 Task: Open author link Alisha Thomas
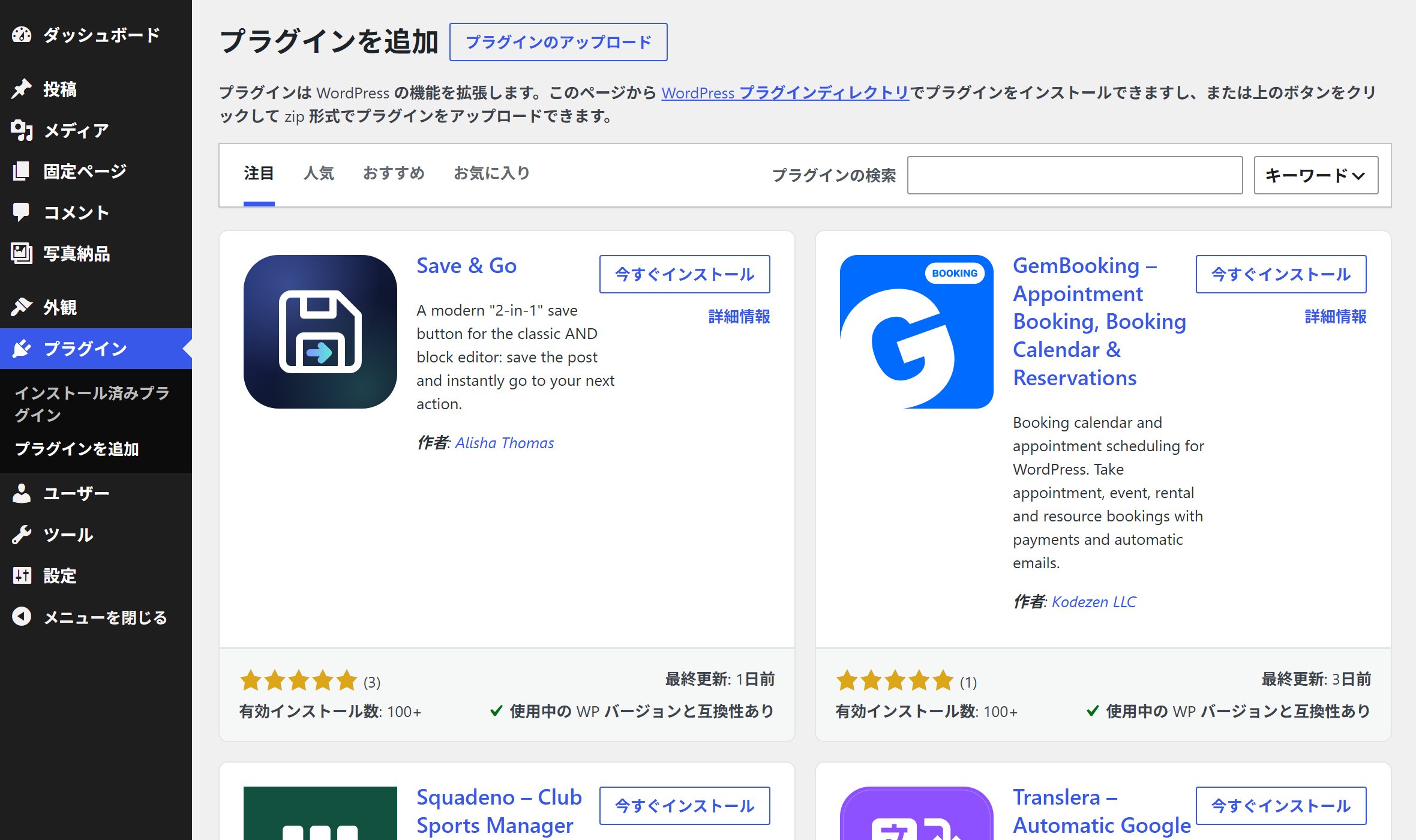tap(505, 443)
